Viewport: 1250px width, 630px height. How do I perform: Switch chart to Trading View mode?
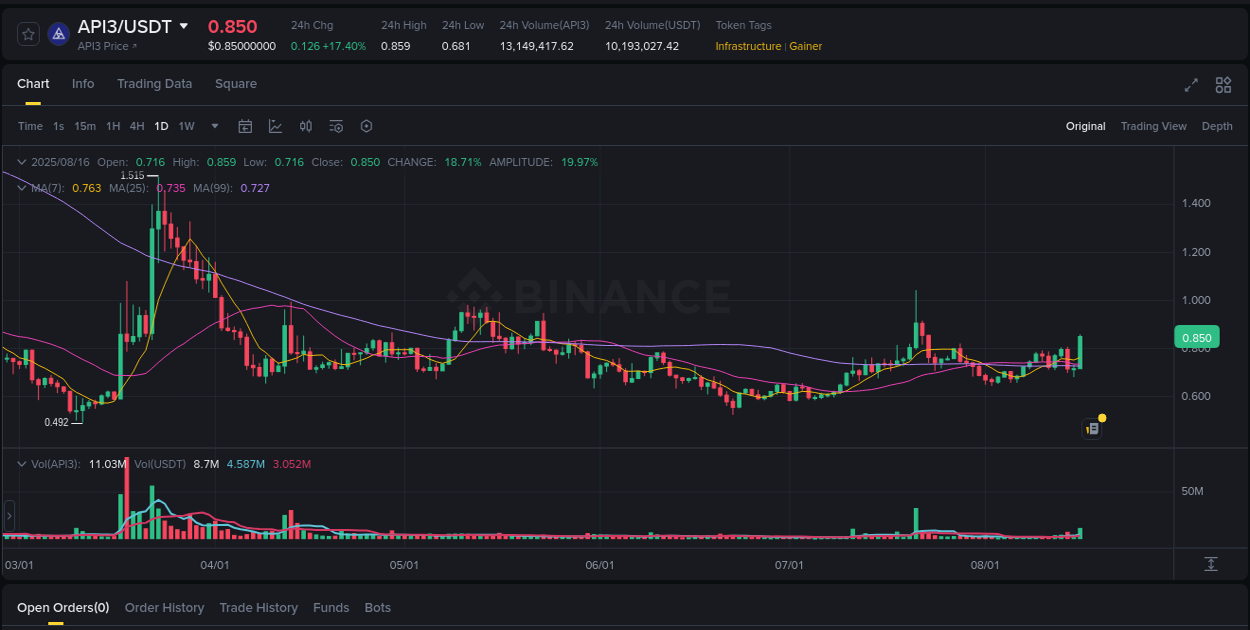pos(1153,126)
